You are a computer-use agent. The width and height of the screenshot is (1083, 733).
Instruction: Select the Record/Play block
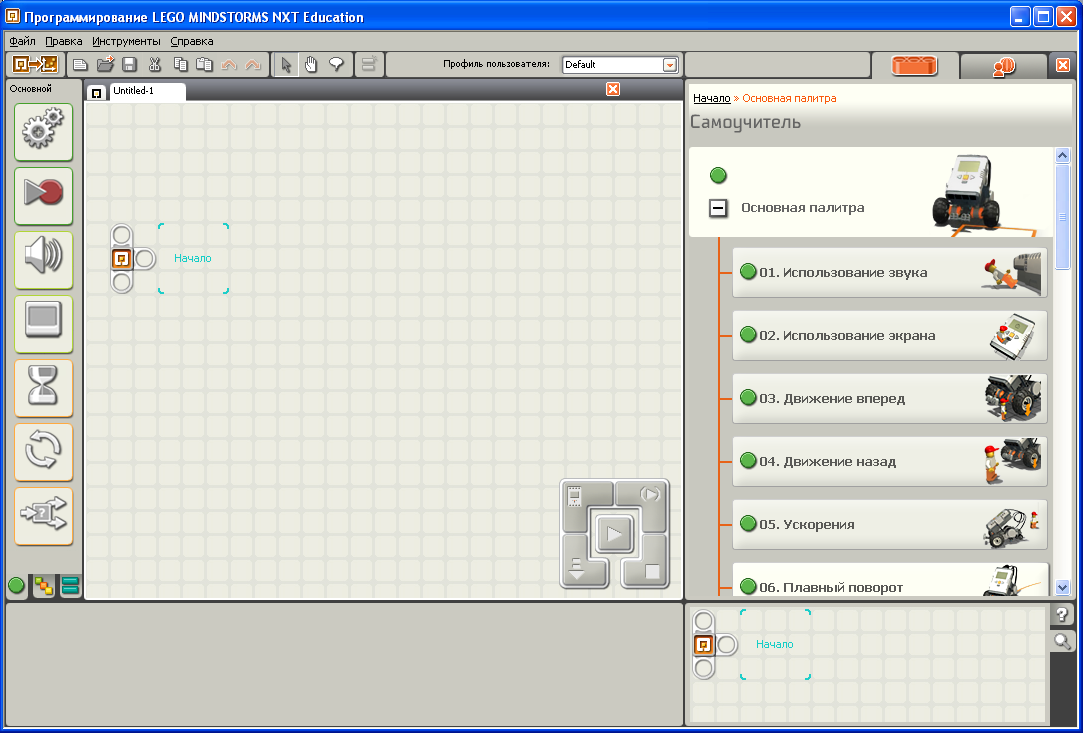[x=44, y=196]
